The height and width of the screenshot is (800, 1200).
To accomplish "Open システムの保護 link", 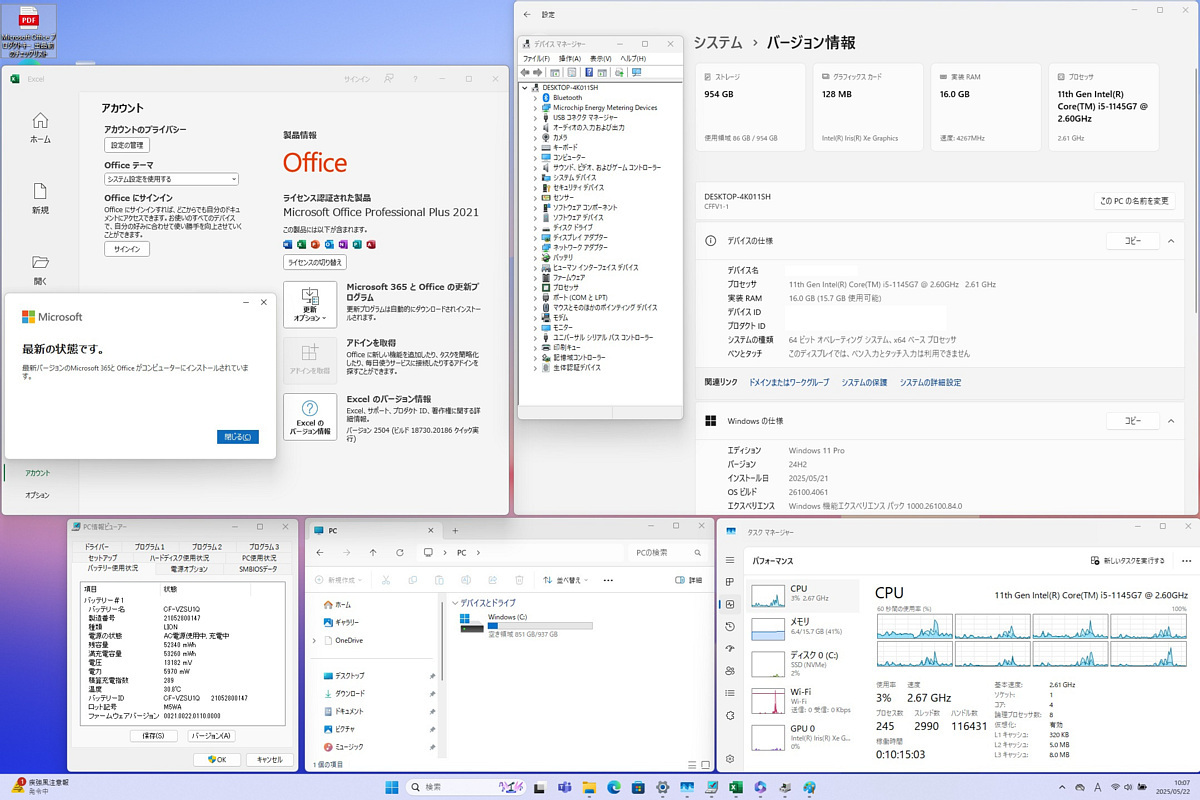I will click(x=864, y=383).
